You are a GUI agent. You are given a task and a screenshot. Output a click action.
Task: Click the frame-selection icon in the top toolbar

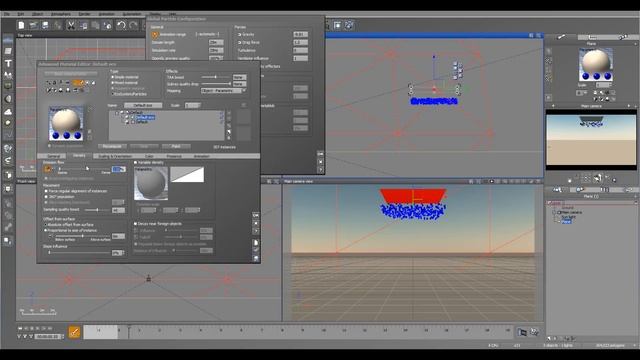[338, 25]
